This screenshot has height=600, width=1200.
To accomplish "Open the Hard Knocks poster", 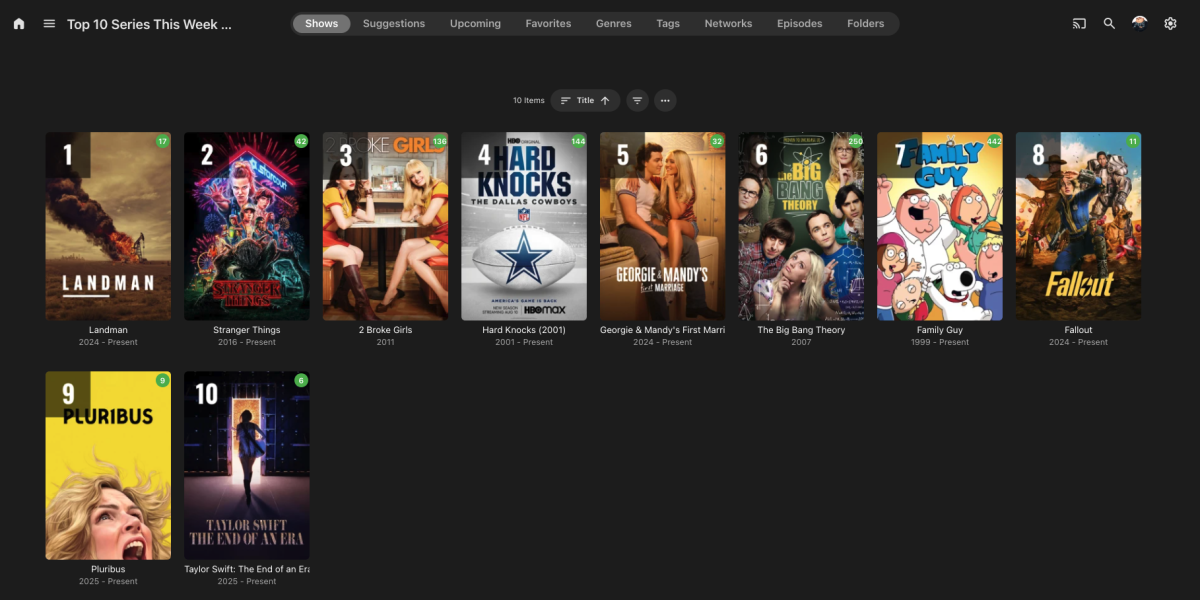I will [x=524, y=226].
